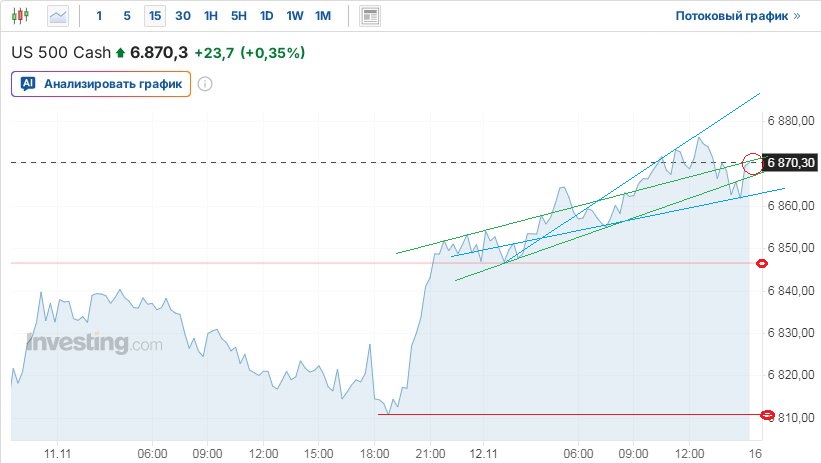Click the red oval marker at 6 810 line
The height and width of the screenshot is (463, 821).
pyautogui.click(x=768, y=414)
